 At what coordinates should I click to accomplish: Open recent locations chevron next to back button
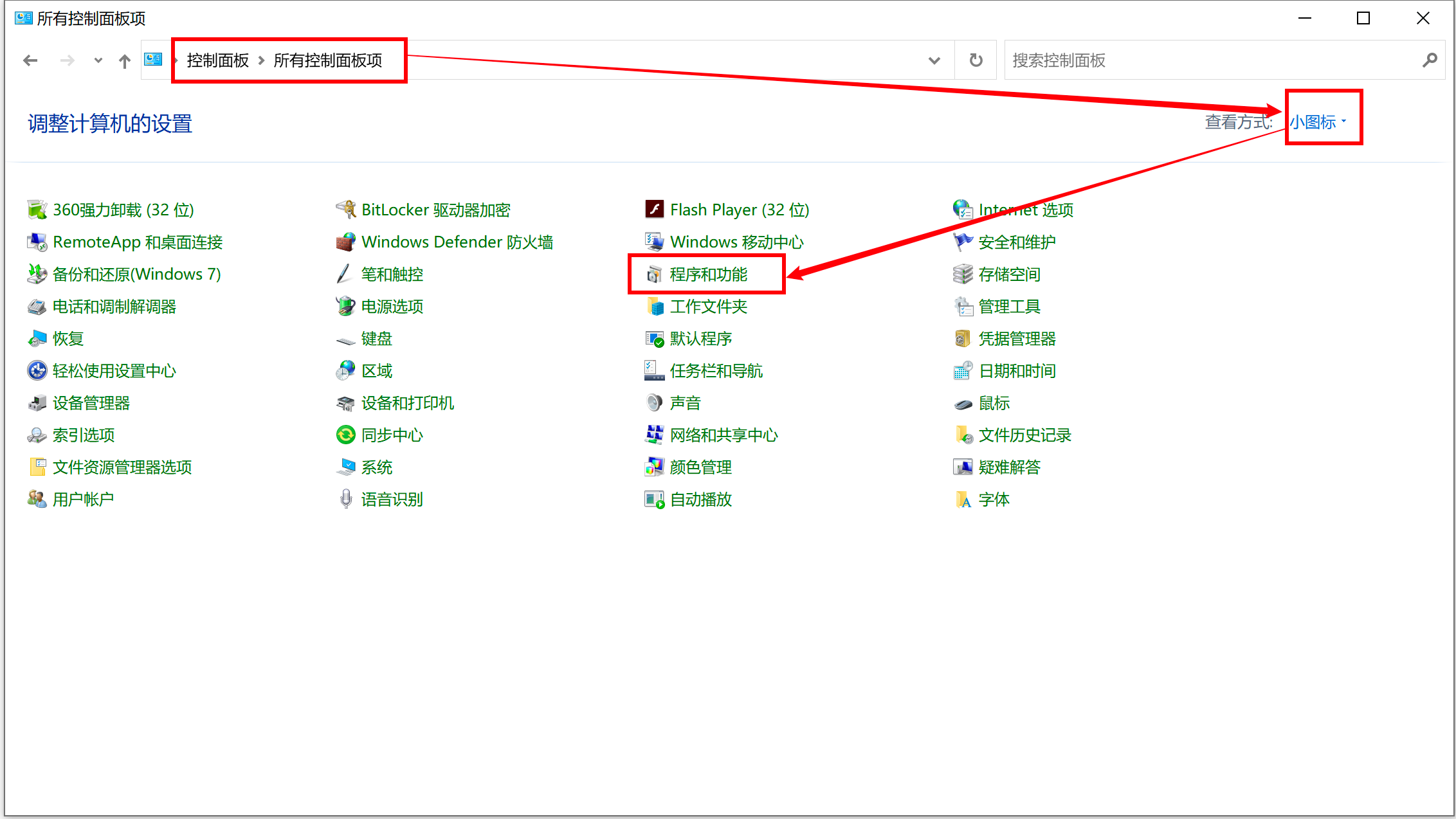[x=97, y=60]
